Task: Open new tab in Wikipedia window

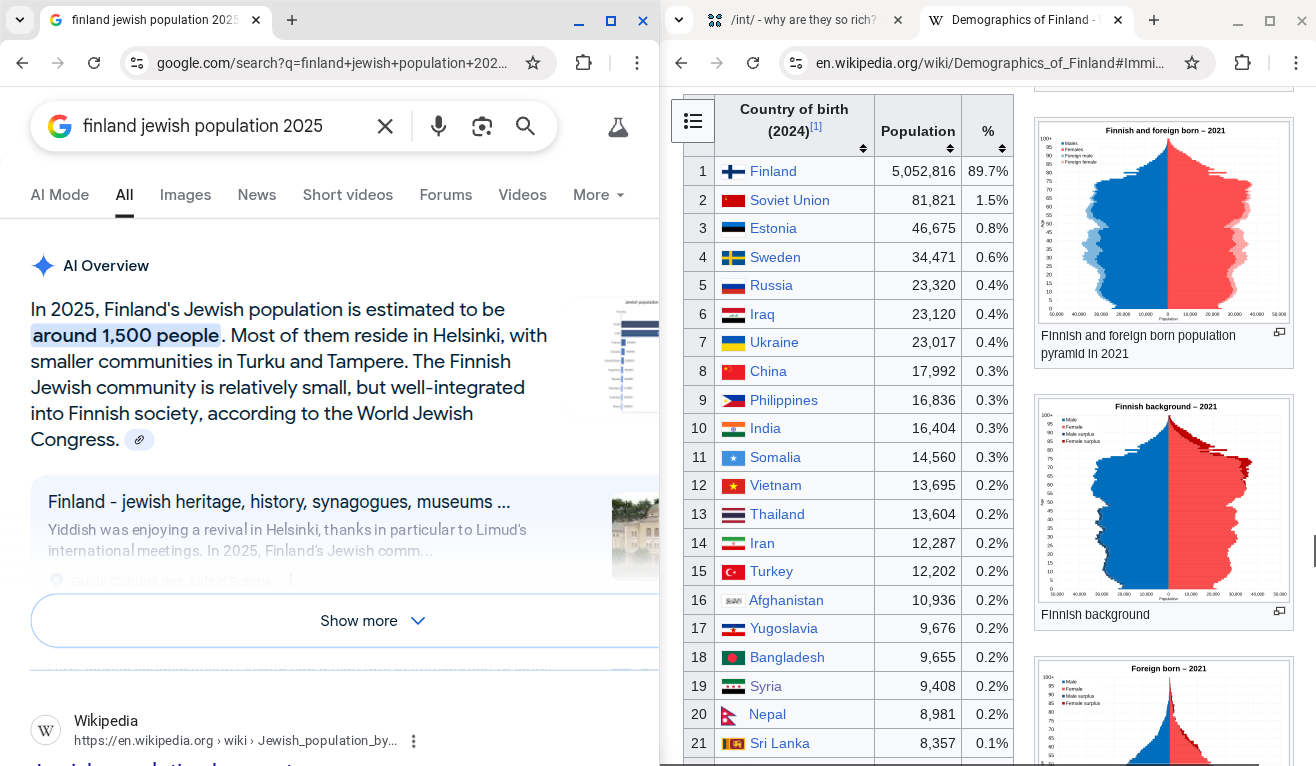Action: click(1153, 20)
